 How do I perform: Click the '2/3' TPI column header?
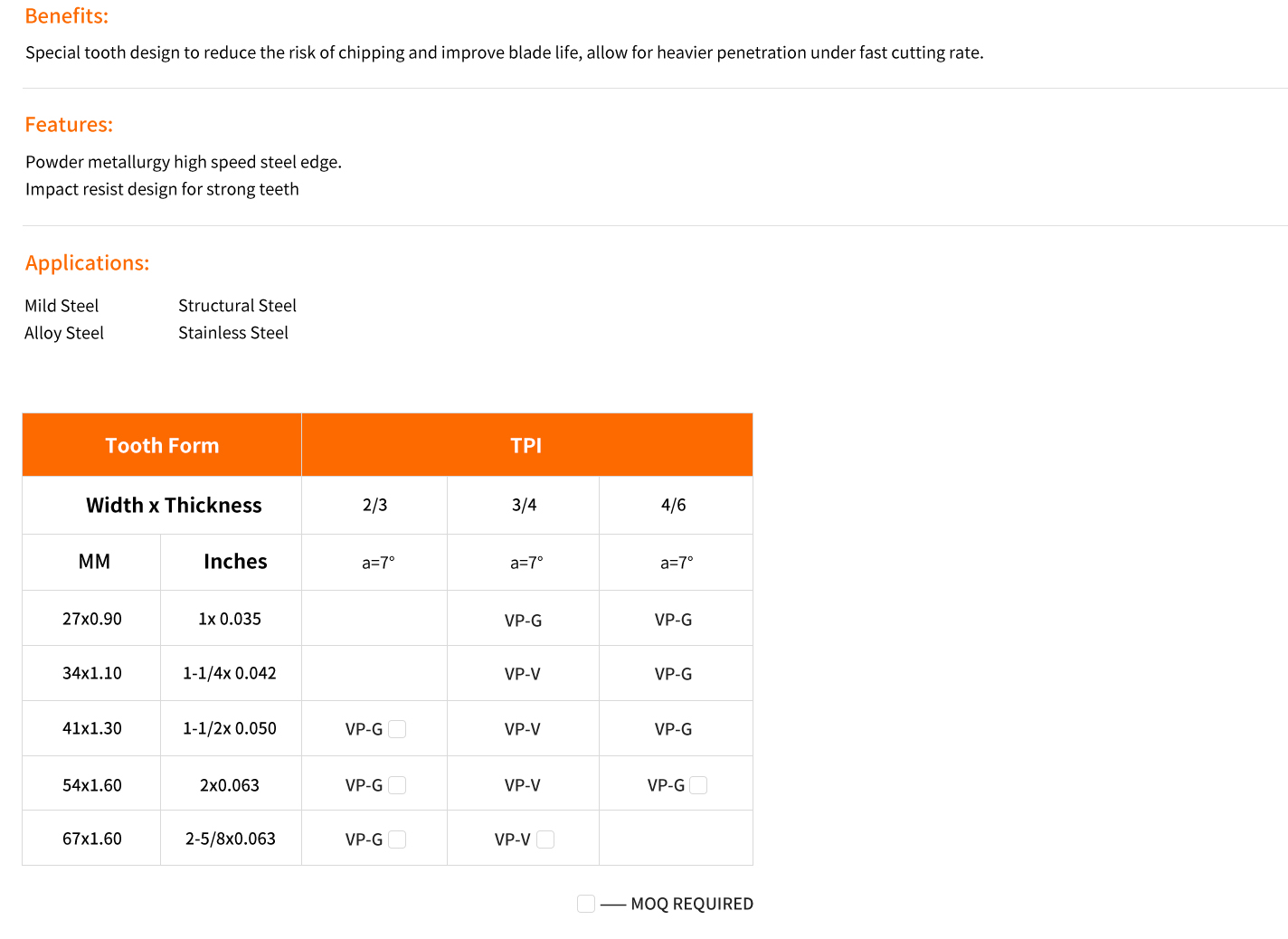pos(374,505)
